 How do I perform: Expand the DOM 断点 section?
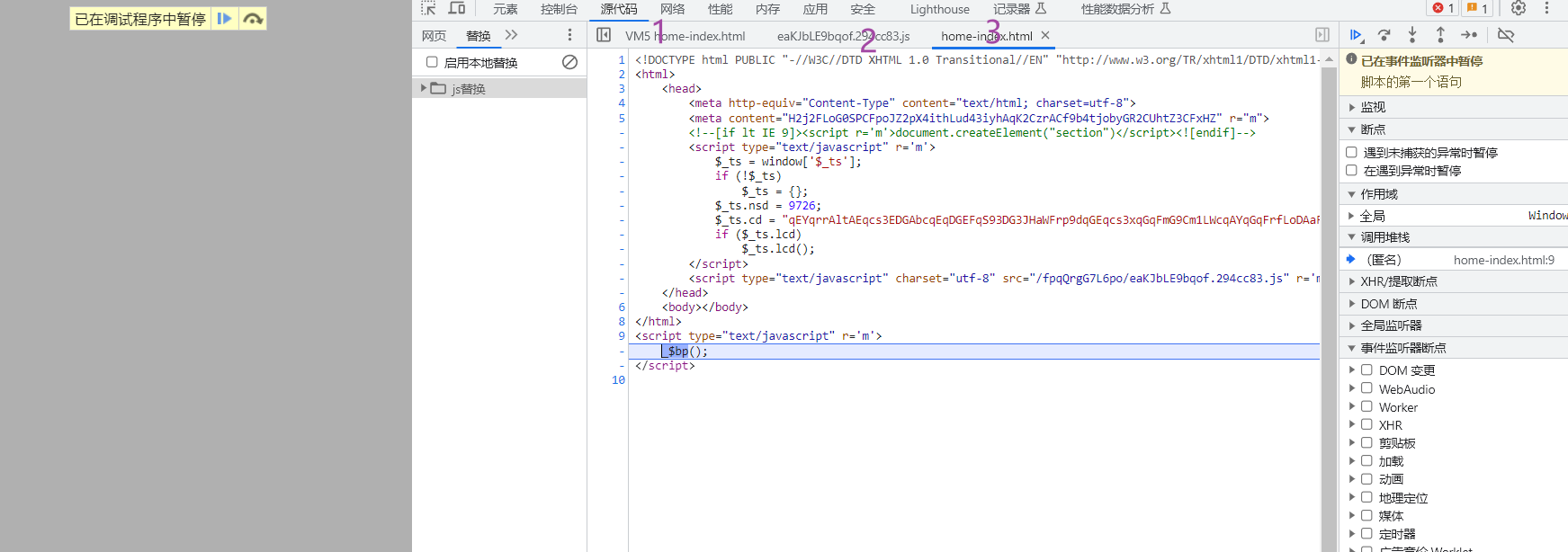click(x=1453, y=304)
